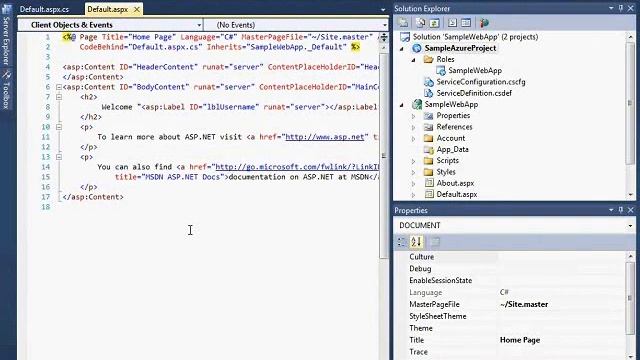Expand the Properties node in Solution Explorer

[413, 116]
